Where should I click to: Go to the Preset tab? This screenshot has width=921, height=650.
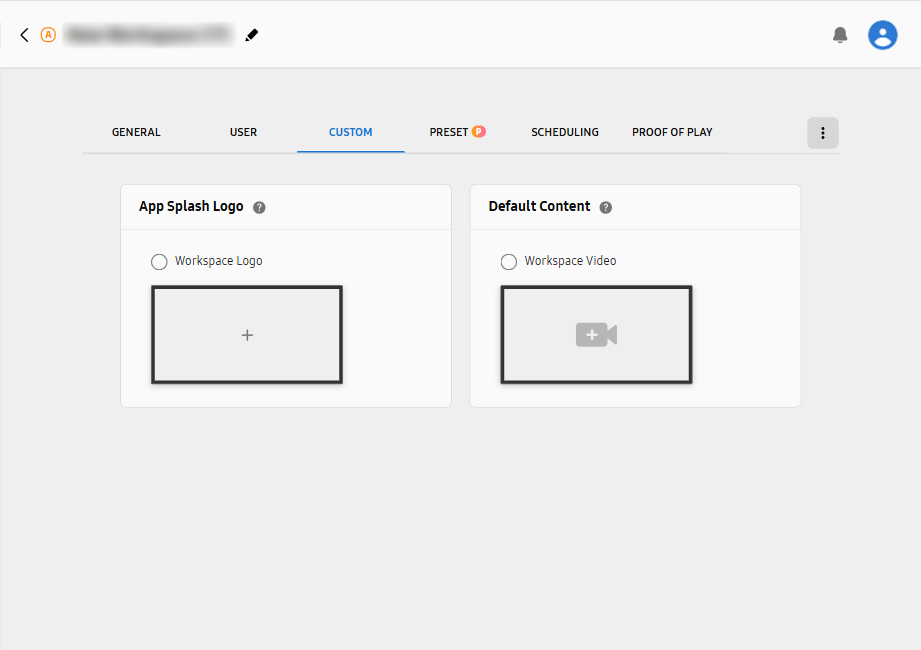[x=448, y=132]
